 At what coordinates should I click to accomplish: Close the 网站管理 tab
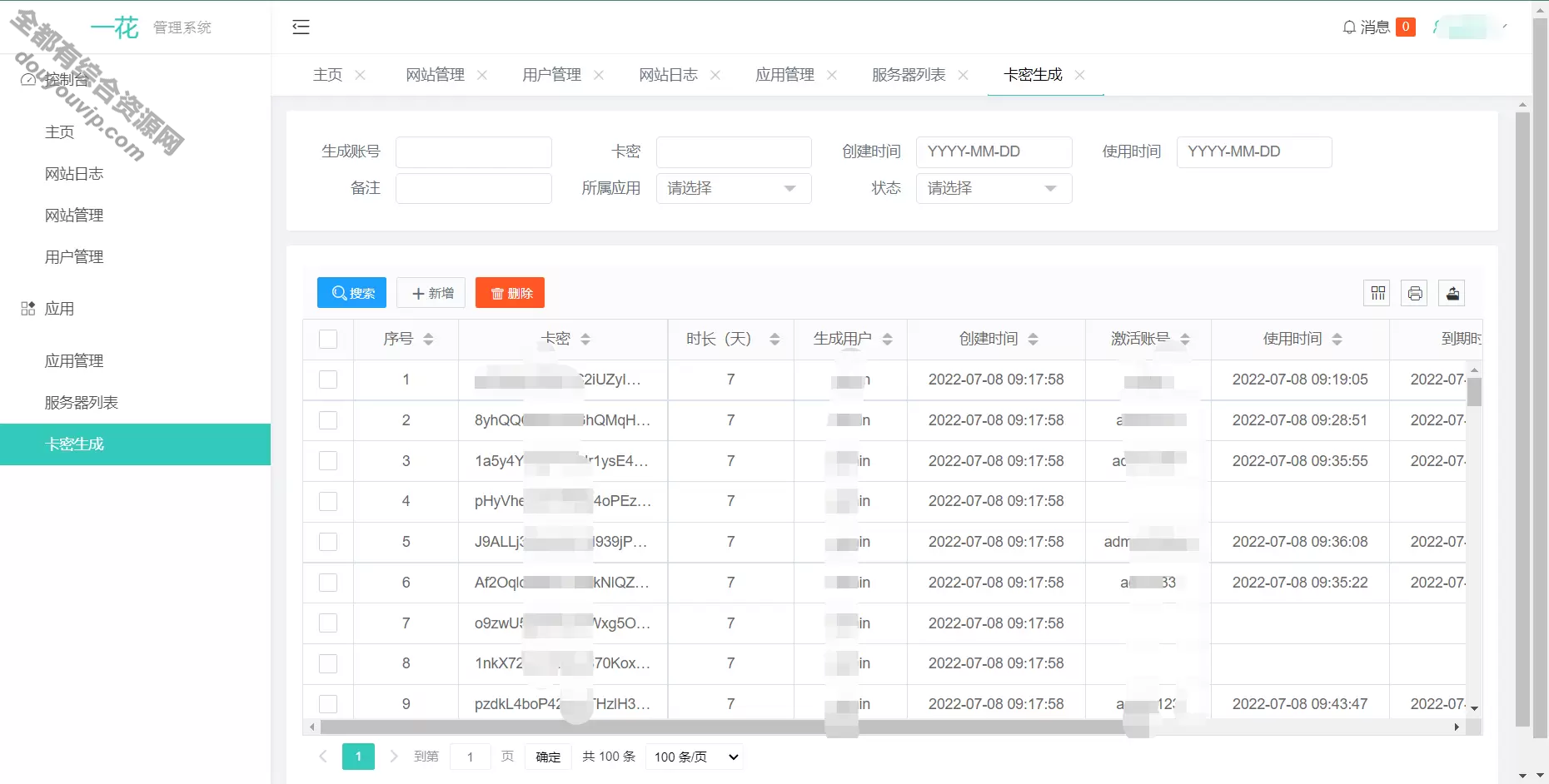(x=482, y=75)
